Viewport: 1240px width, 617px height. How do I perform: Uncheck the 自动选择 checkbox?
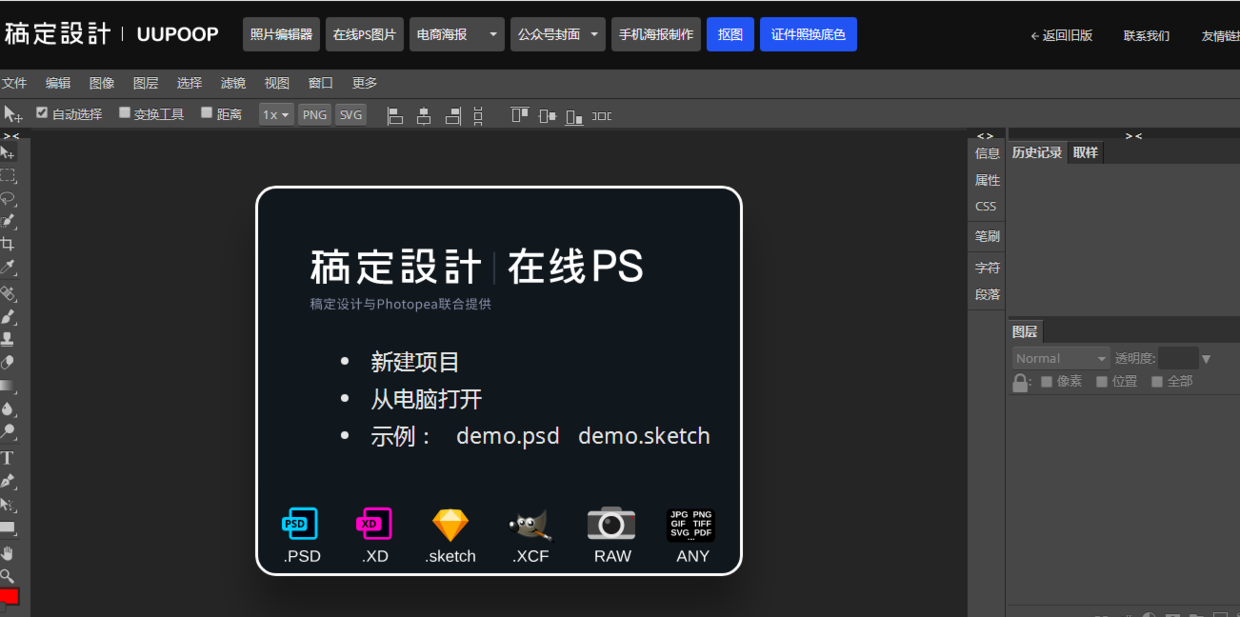[x=42, y=113]
